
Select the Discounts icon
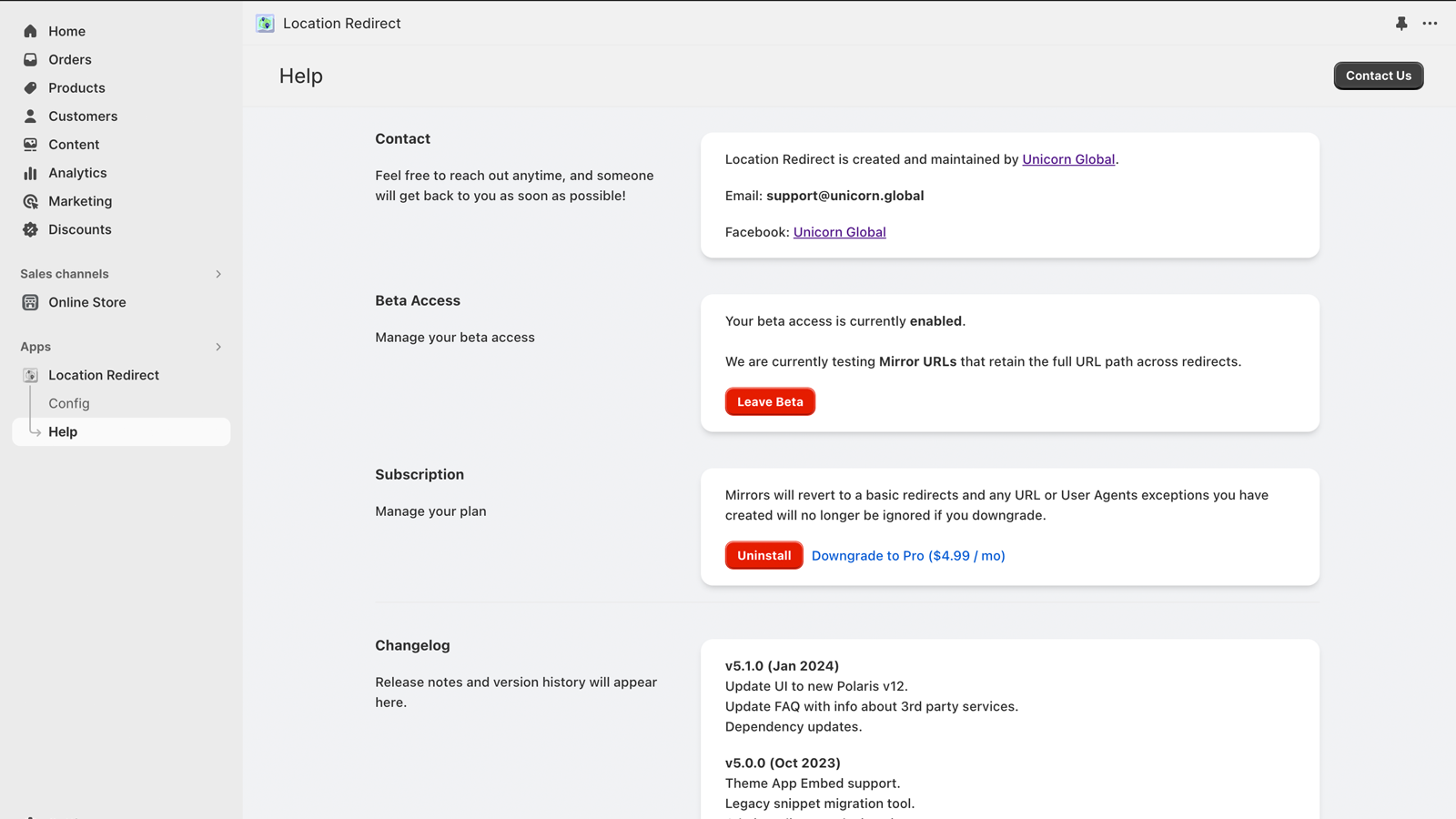point(31,229)
